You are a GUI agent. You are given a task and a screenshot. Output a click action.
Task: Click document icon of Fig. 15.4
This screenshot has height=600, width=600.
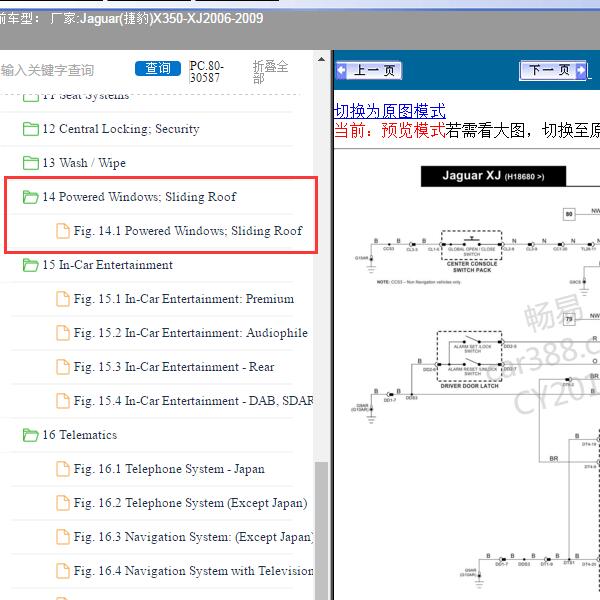[63, 401]
